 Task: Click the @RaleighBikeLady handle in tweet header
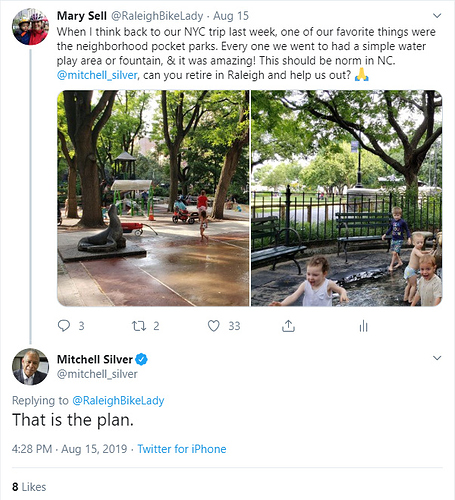(157, 16)
